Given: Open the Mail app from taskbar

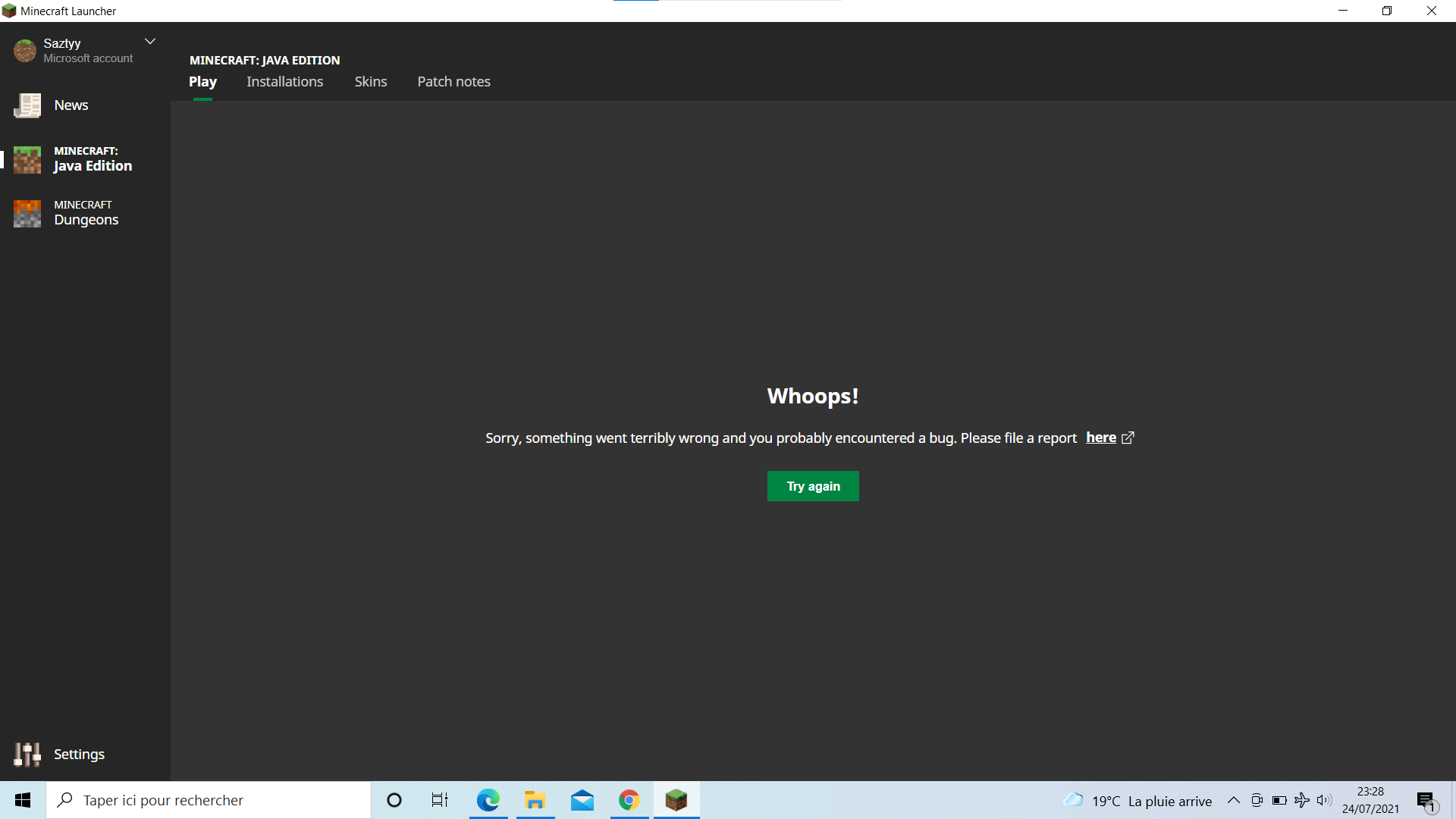Looking at the screenshot, I should click(x=582, y=800).
